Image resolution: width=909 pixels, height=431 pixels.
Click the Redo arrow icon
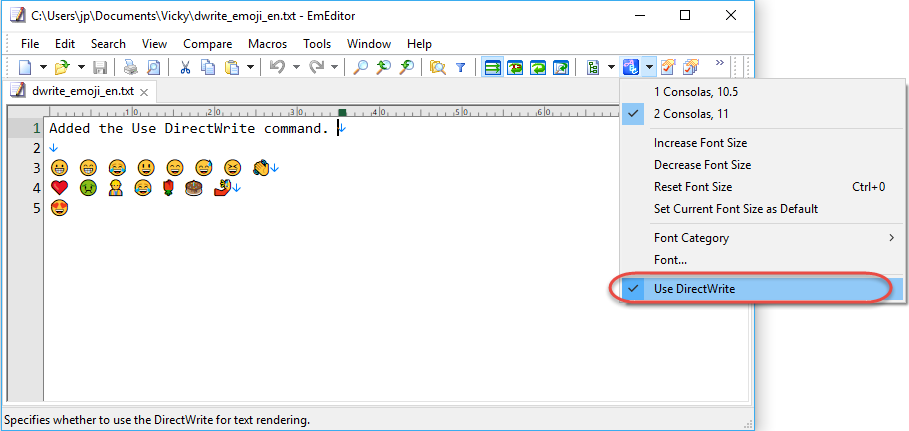click(317, 67)
